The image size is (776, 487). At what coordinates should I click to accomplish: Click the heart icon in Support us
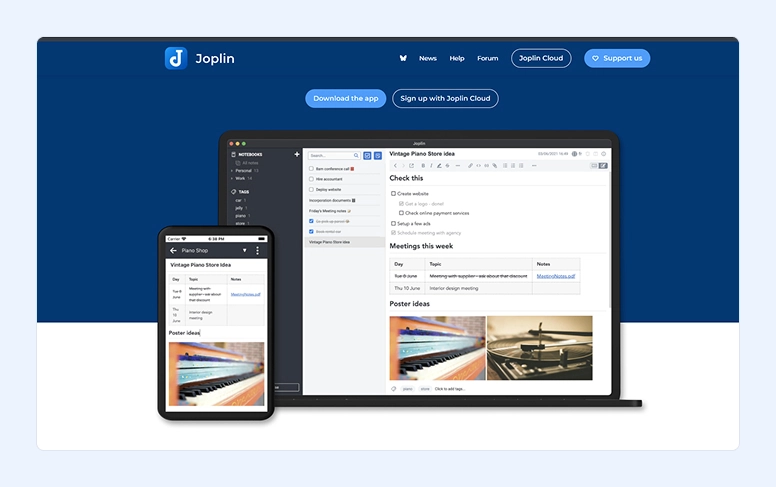pyautogui.click(x=595, y=58)
